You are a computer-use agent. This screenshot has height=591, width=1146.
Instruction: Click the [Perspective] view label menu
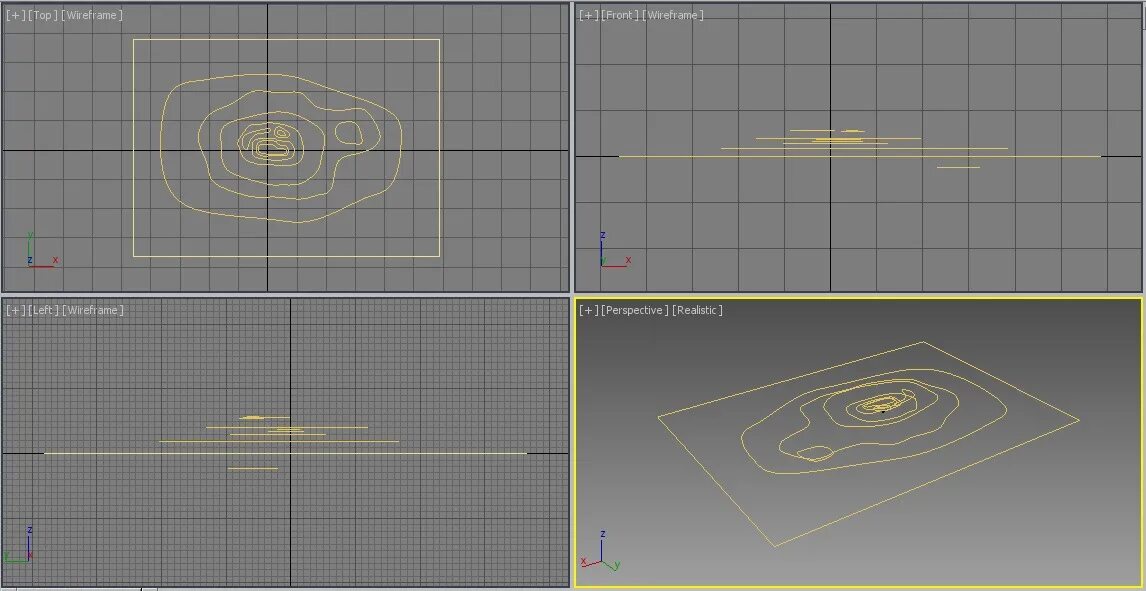click(x=634, y=310)
